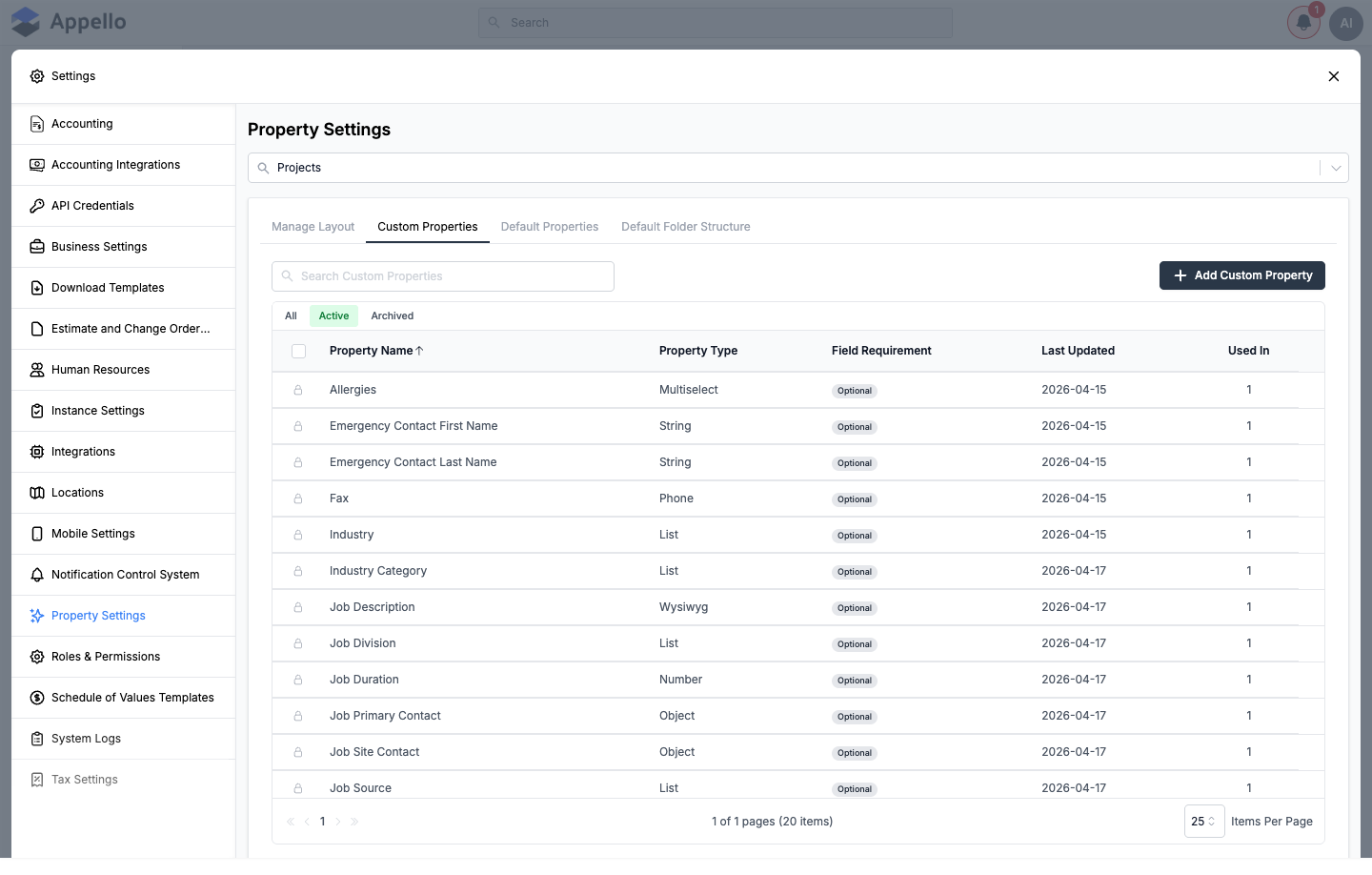This screenshot has height=875, width=1372.
Task: Click the Accounting sidebar icon
Action: (x=37, y=124)
